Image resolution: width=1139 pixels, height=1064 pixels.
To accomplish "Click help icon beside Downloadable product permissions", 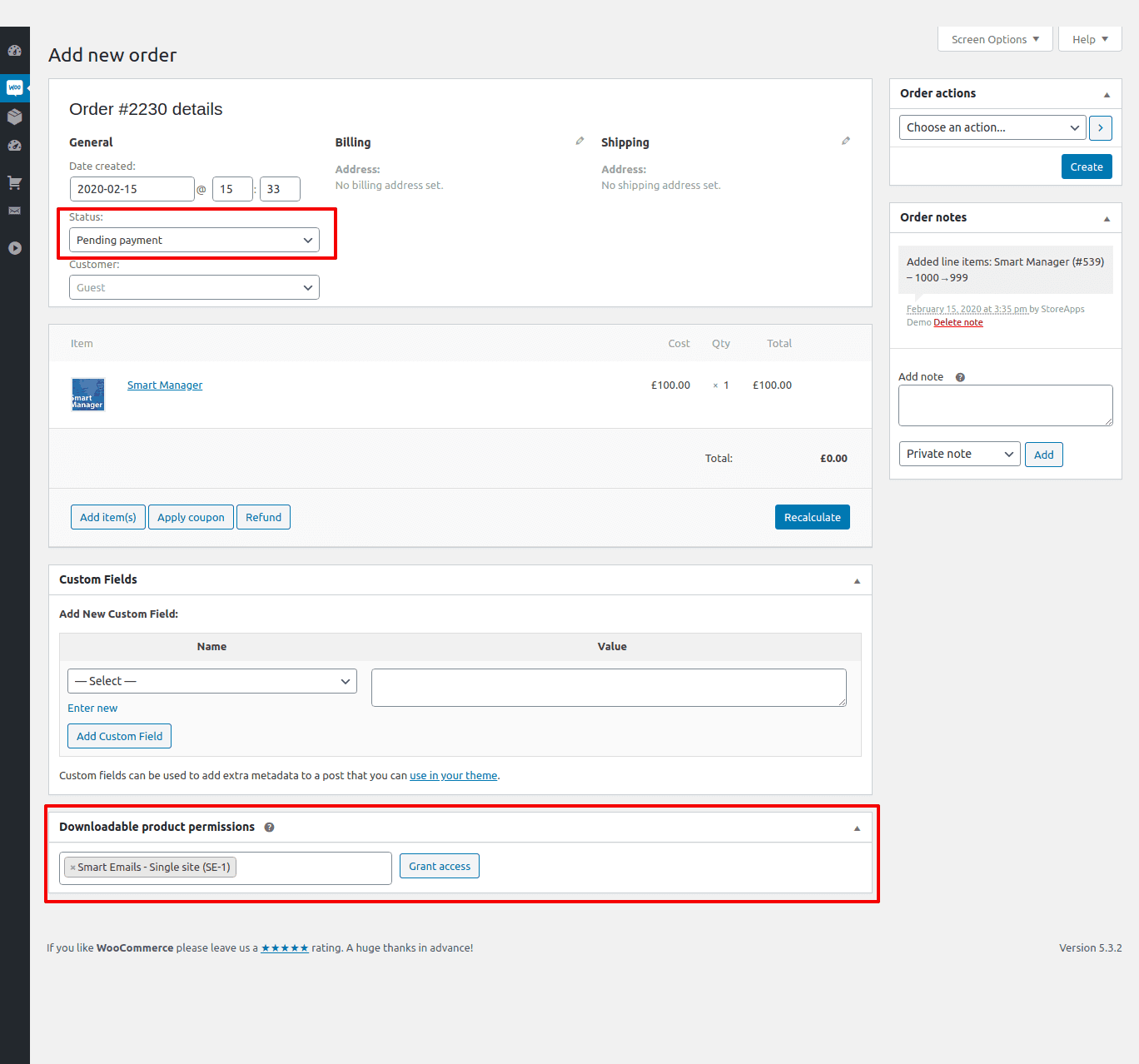I will [269, 828].
